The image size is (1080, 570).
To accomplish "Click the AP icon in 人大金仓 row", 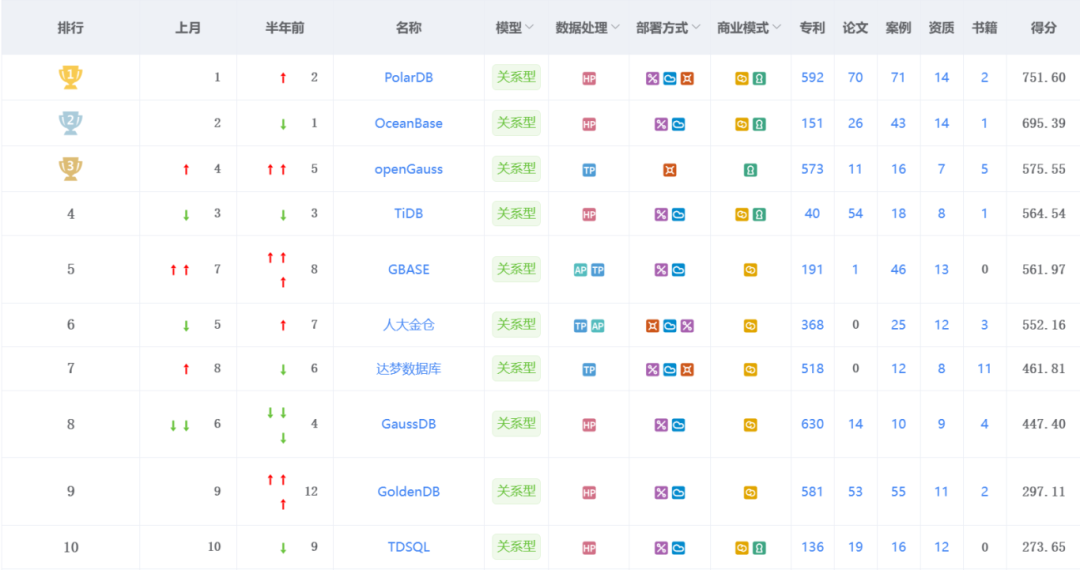I will point(598,326).
